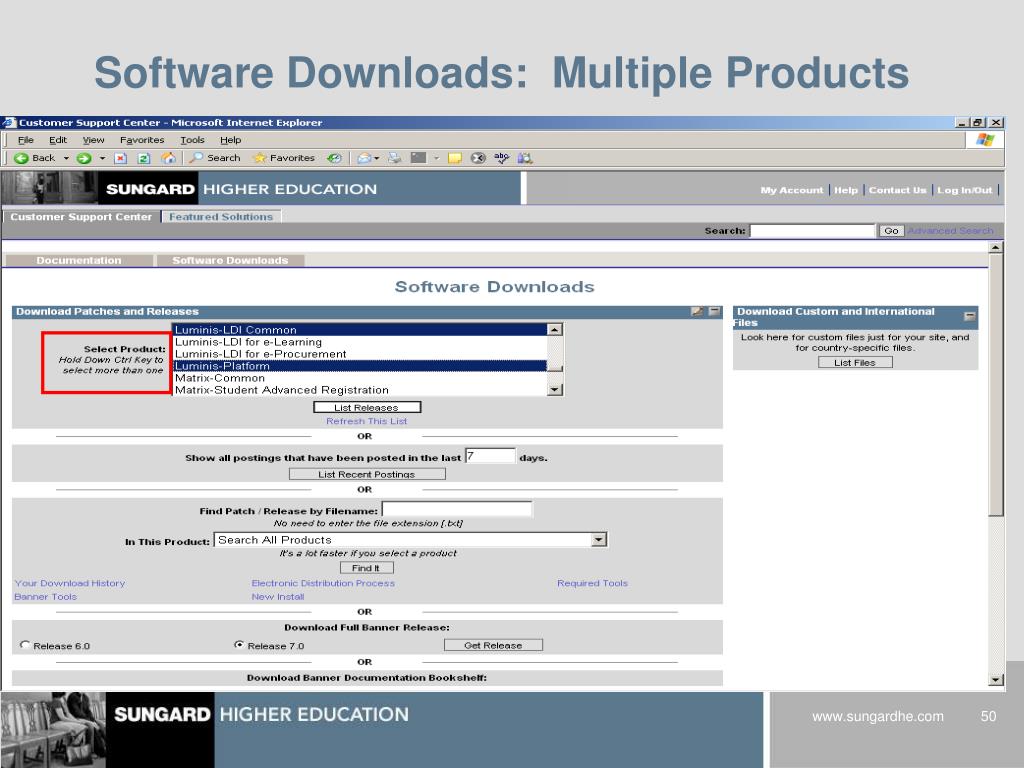1024x768 pixels.
Task: Open the Favorites menu
Action: click(142, 140)
